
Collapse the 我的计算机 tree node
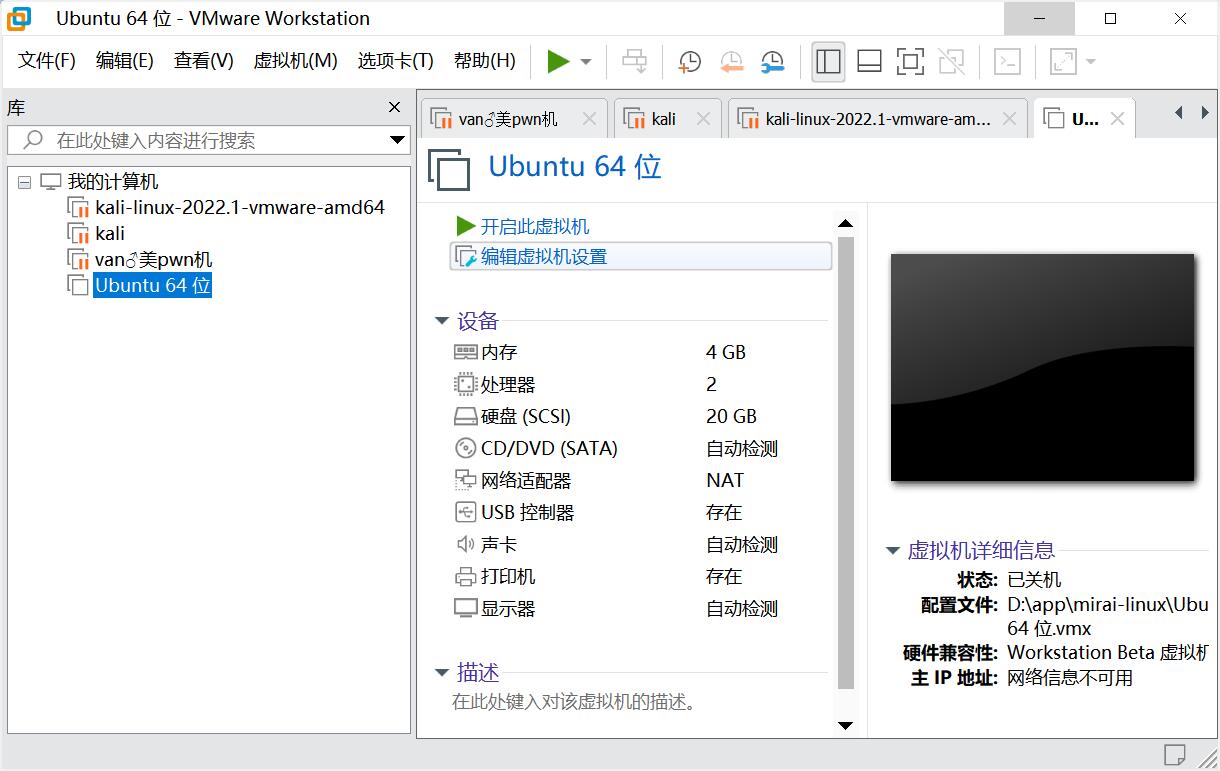(x=25, y=182)
